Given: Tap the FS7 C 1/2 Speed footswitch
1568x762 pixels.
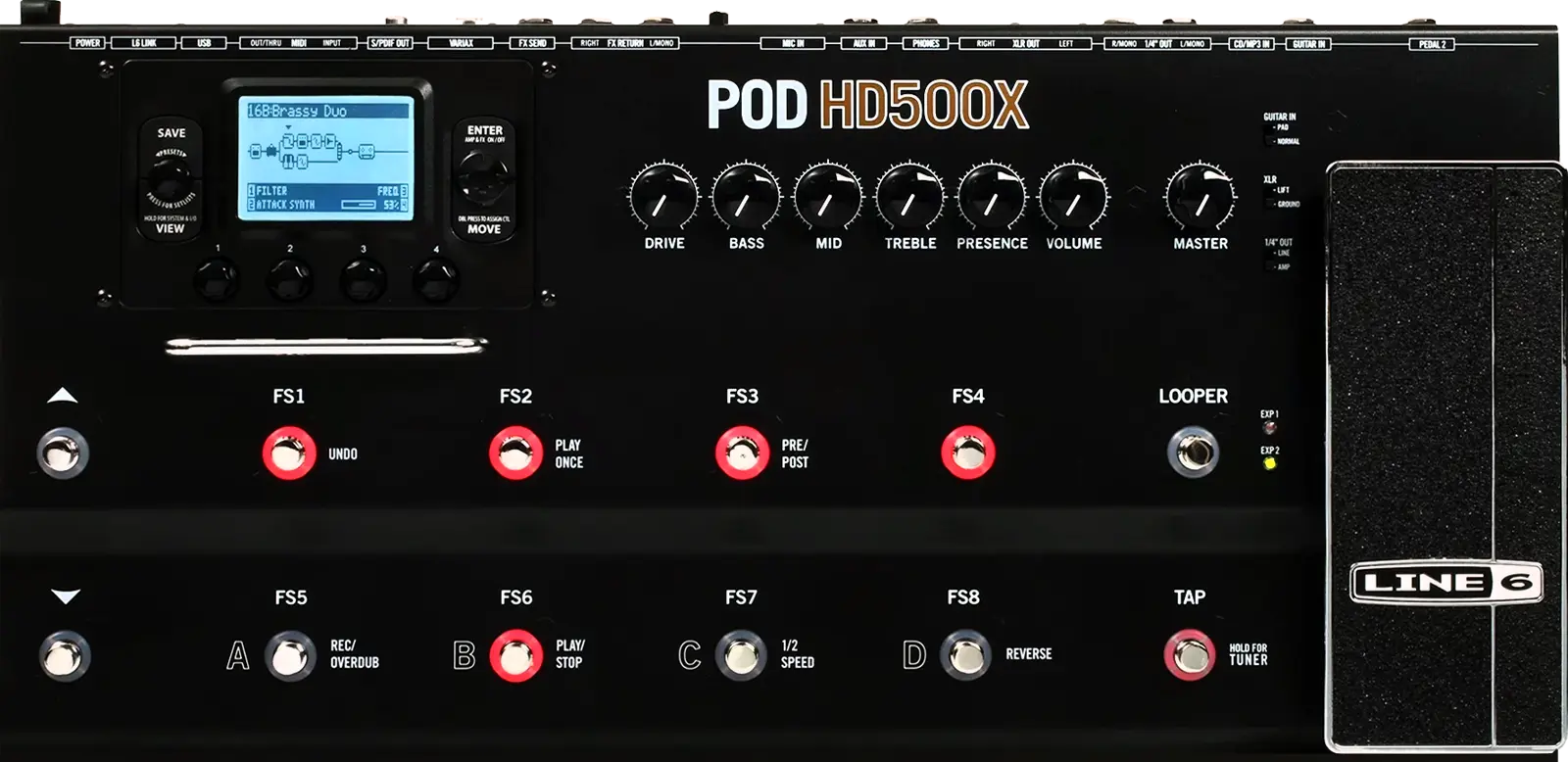Looking at the screenshot, I should (x=741, y=655).
